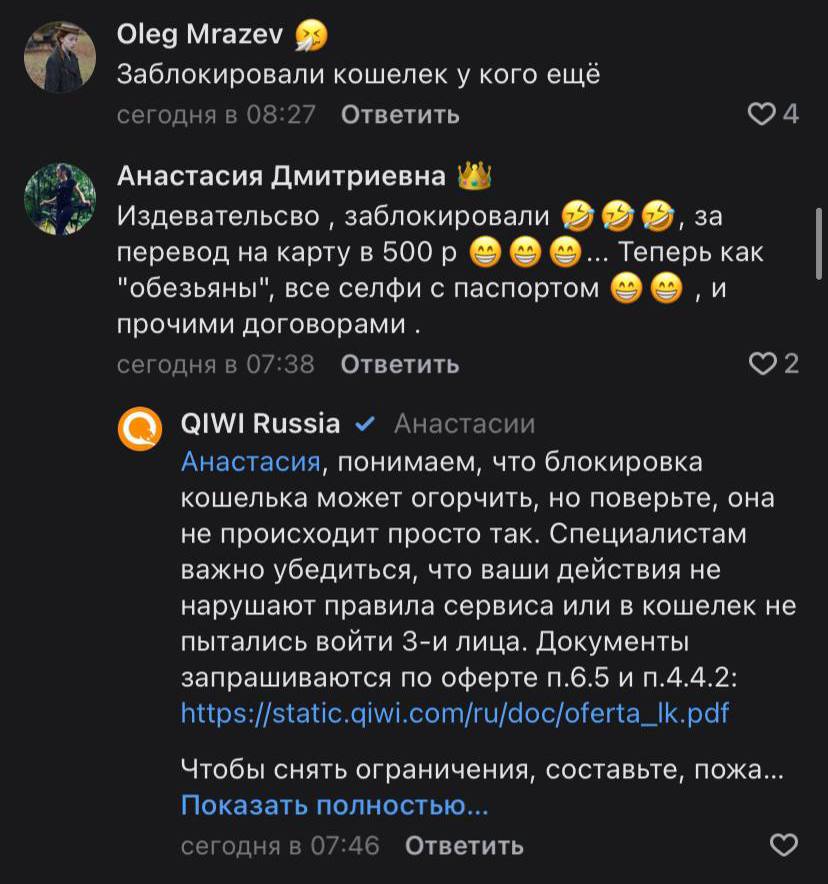Click the crown emoji beside Анастасия Дмитриевна
The width and height of the screenshot is (828, 884).
pyautogui.click(x=474, y=177)
